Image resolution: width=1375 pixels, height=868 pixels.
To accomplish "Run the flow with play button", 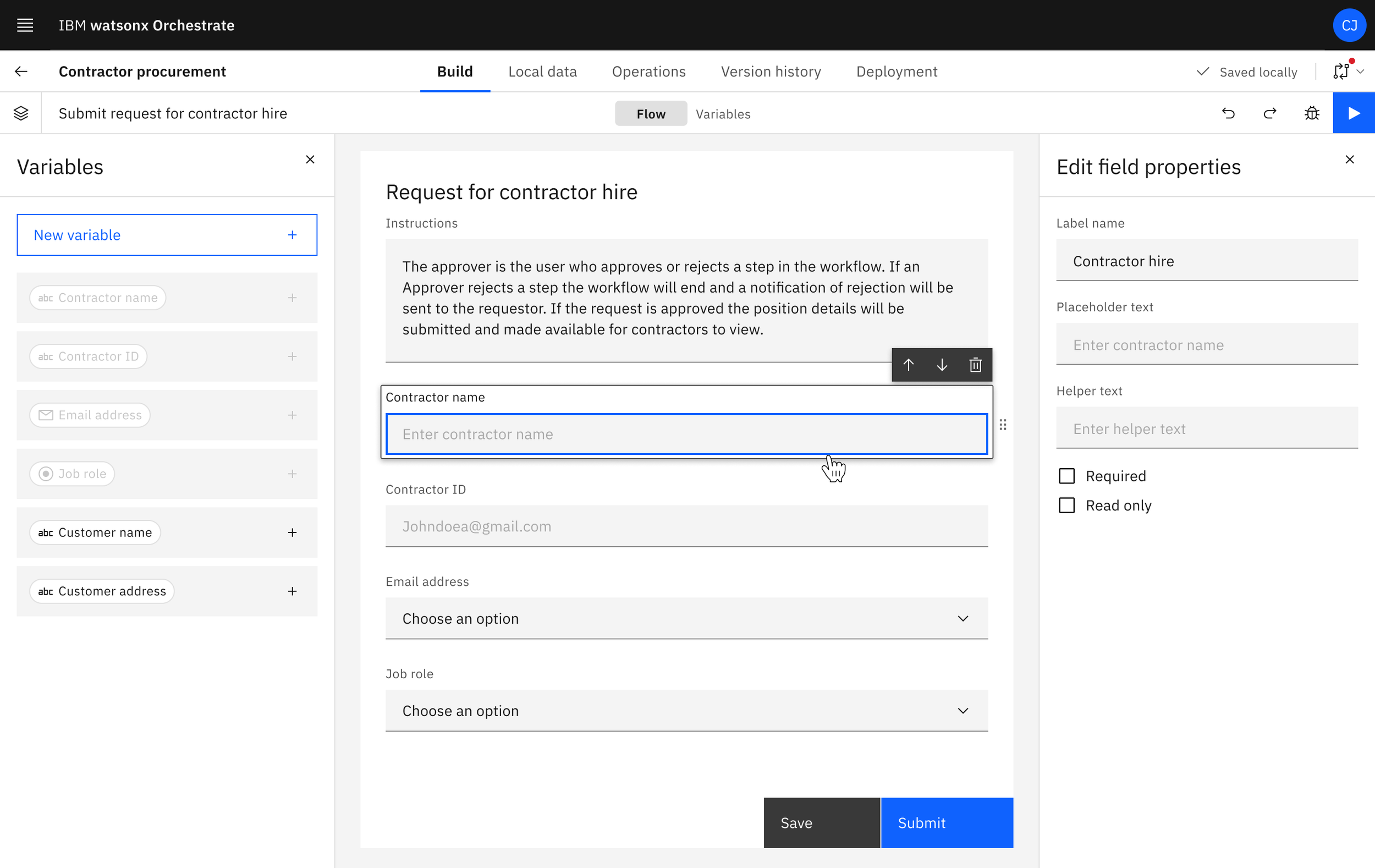I will point(1354,113).
